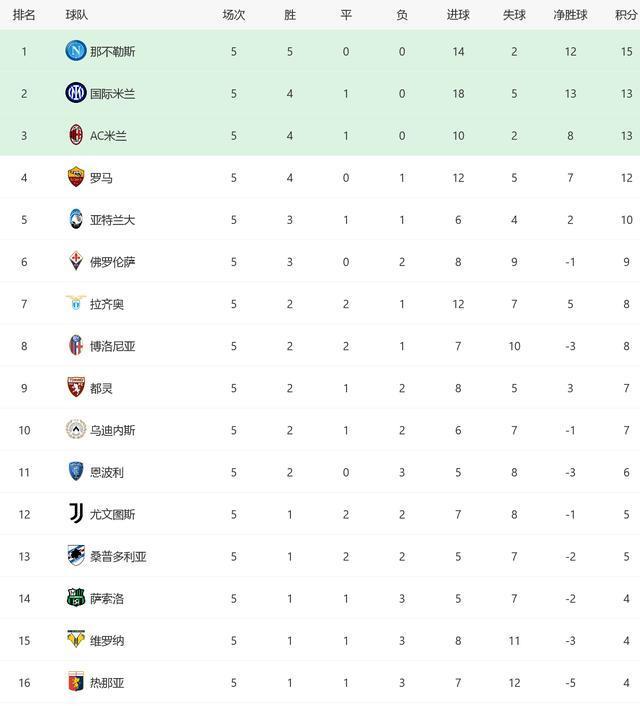Click the Bologna (博洛尼亚) team crest
Viewport: 640px width, 706px height.
click(76, 345)
